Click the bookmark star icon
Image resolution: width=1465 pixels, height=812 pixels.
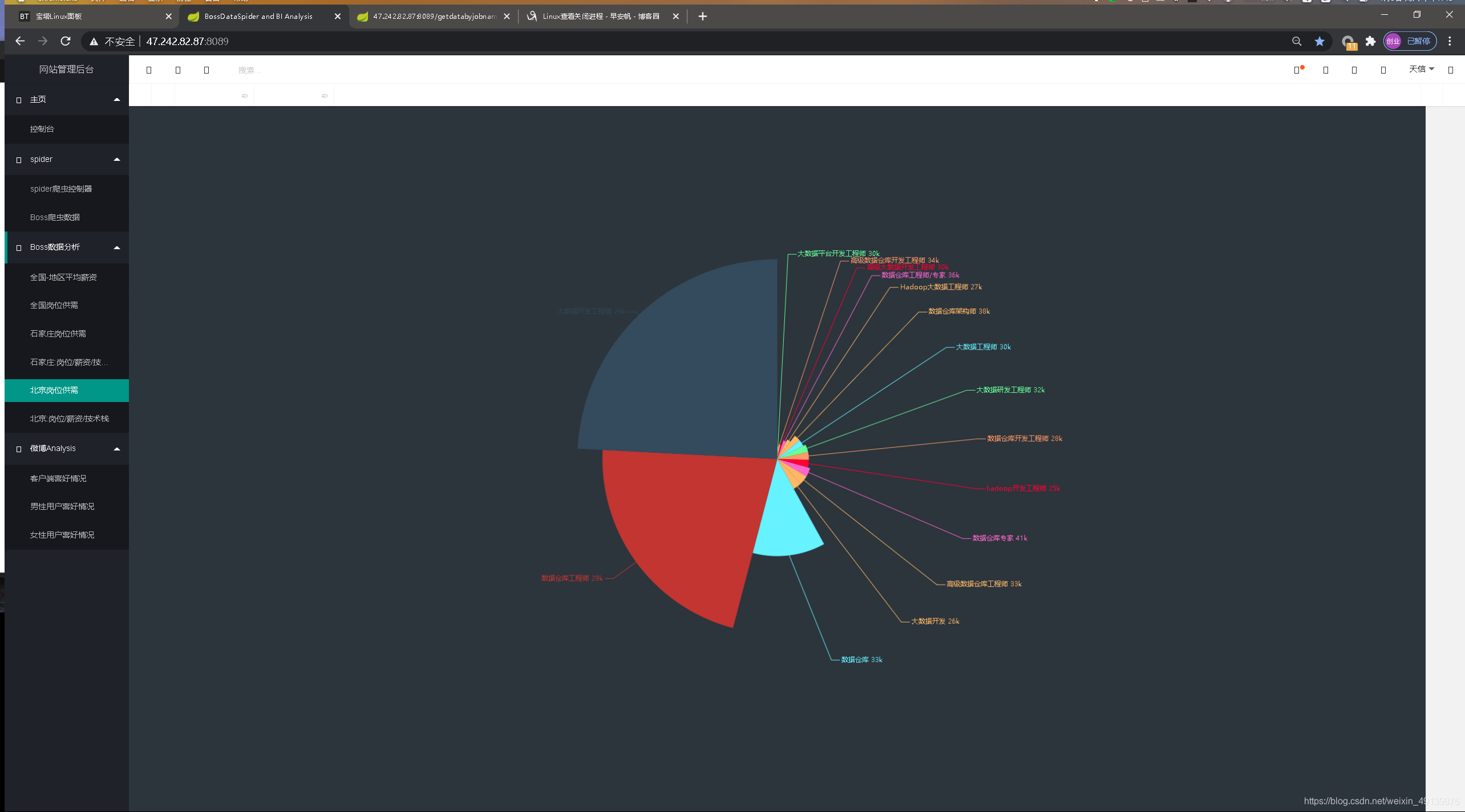pyautogui.click(x=1320, y=41)
